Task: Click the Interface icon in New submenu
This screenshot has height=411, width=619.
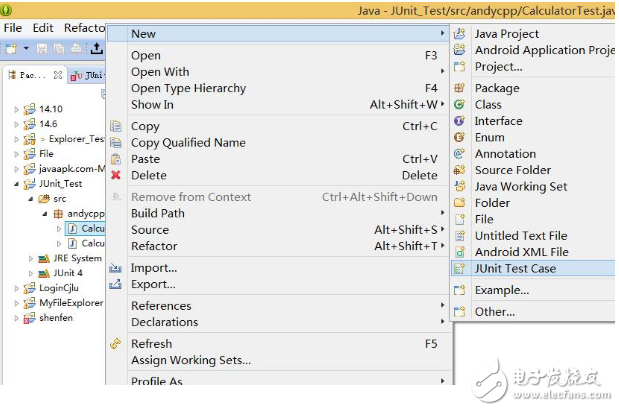Action: coord(459,121)
